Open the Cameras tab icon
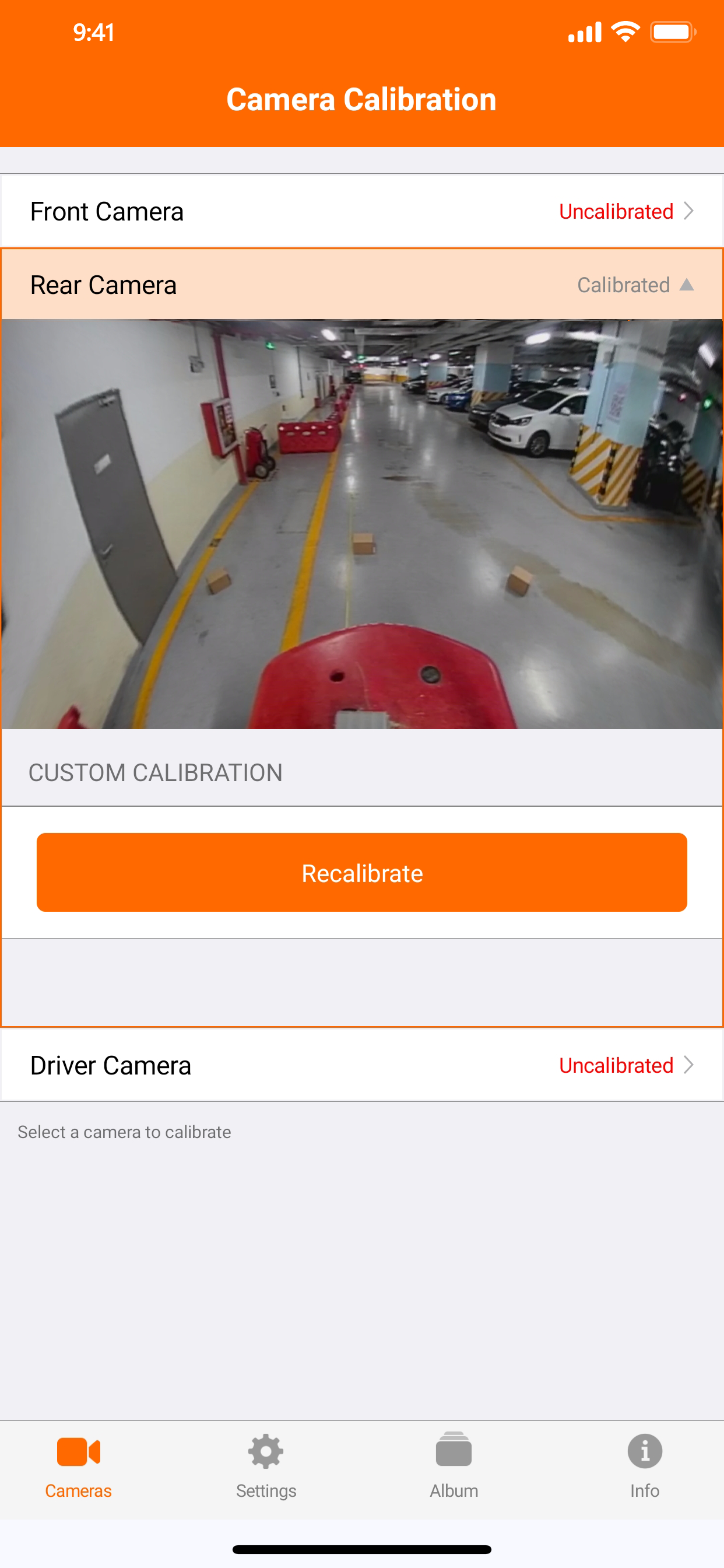The width and height of the screenshot is (724, 1568). (x=79, y=1452)
